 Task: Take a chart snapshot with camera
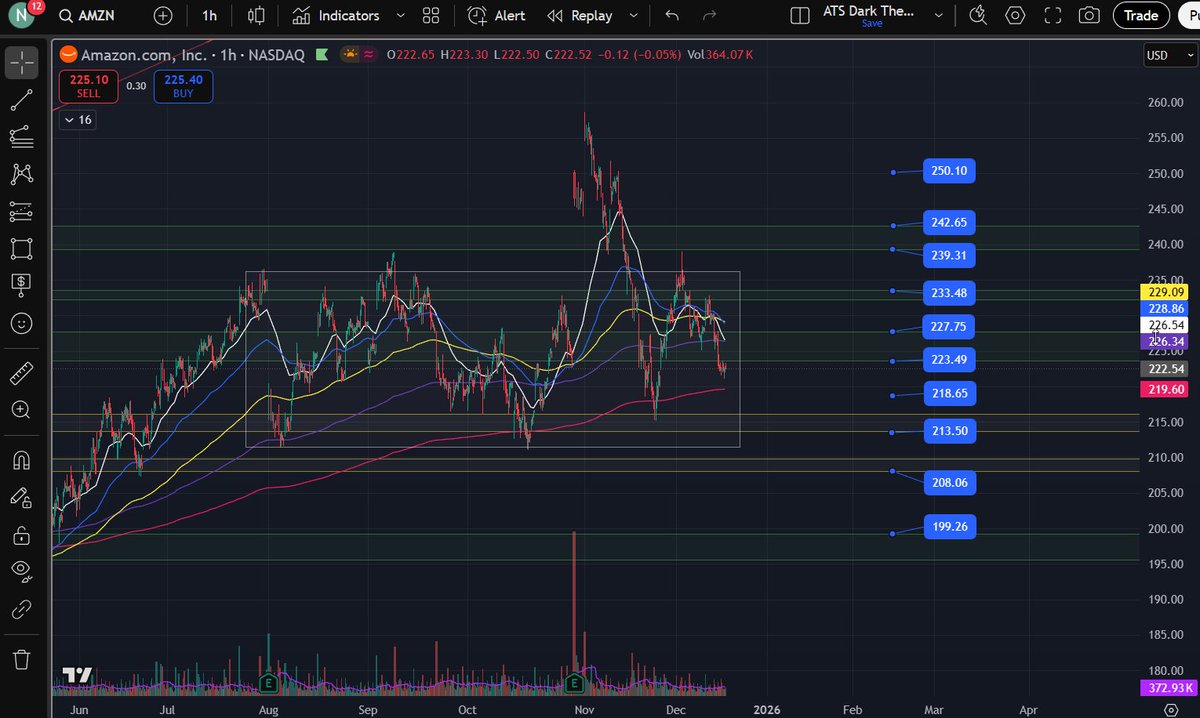point(1090,16)
